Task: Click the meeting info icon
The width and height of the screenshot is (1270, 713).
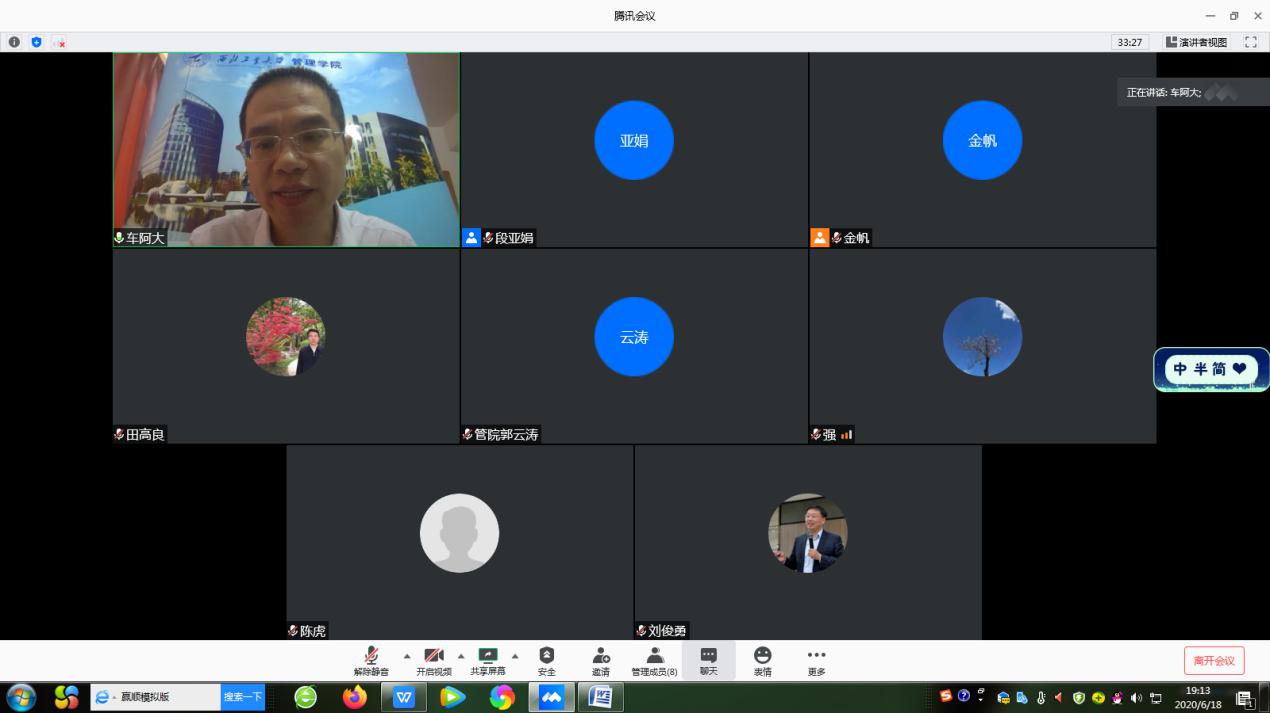Action: [14, 42]
